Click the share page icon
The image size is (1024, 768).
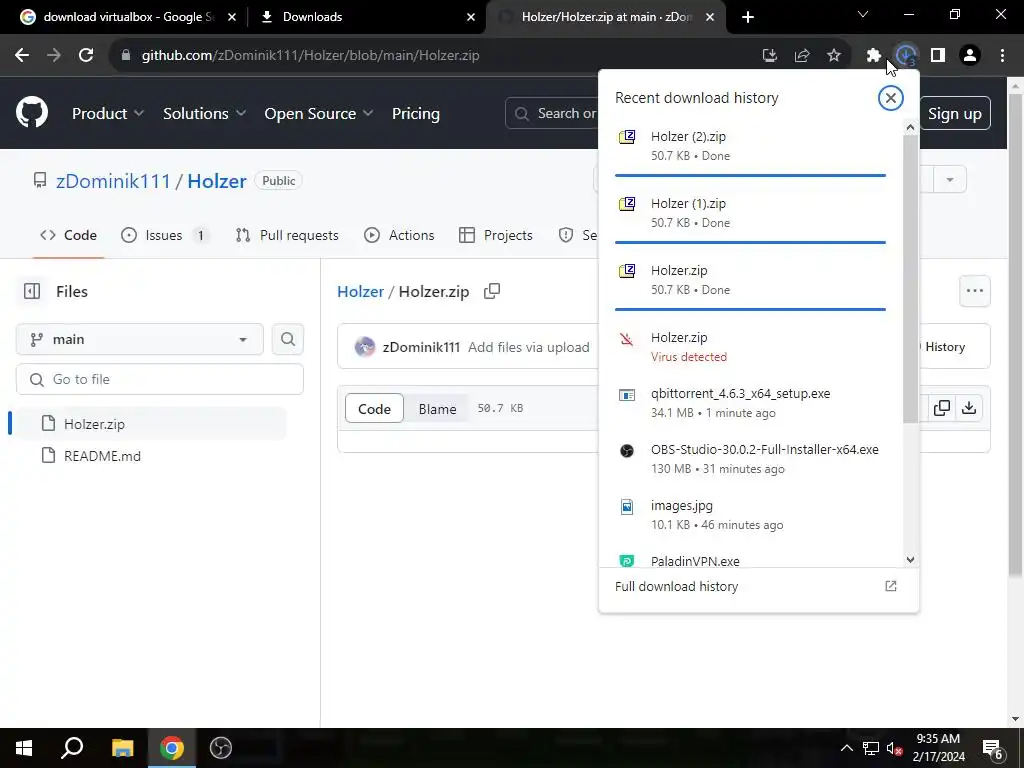click(x=802, y=56)
